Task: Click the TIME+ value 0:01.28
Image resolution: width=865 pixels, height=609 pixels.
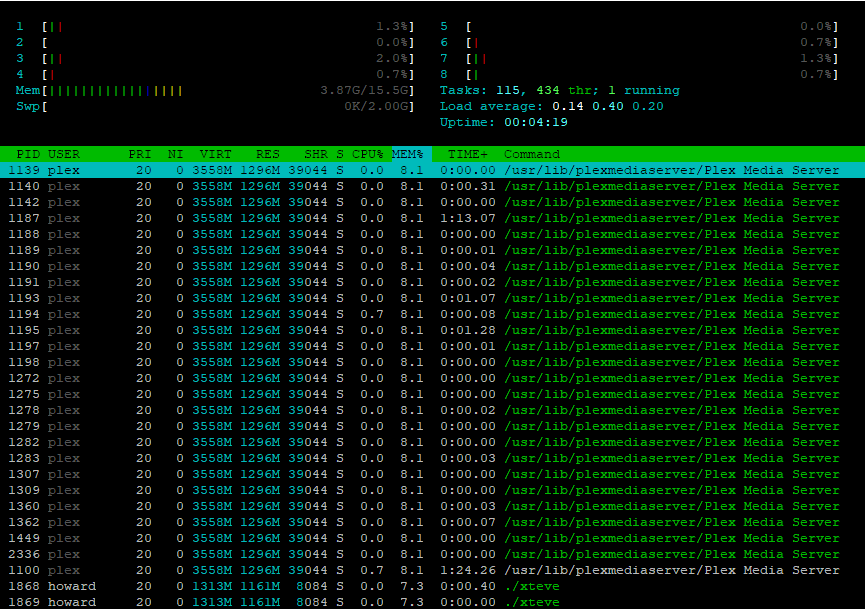Action: tap(468, 330)
